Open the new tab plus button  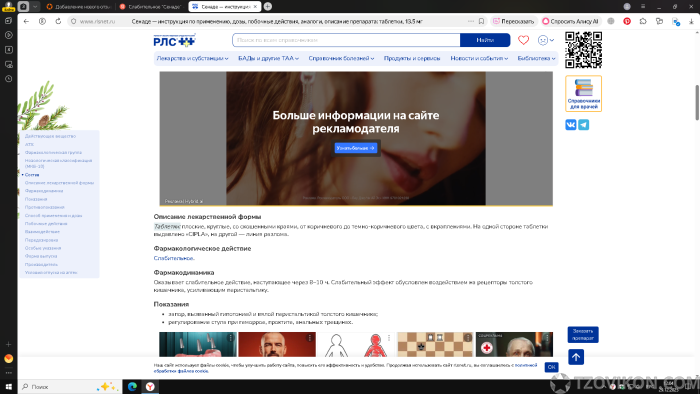point(268,6)
